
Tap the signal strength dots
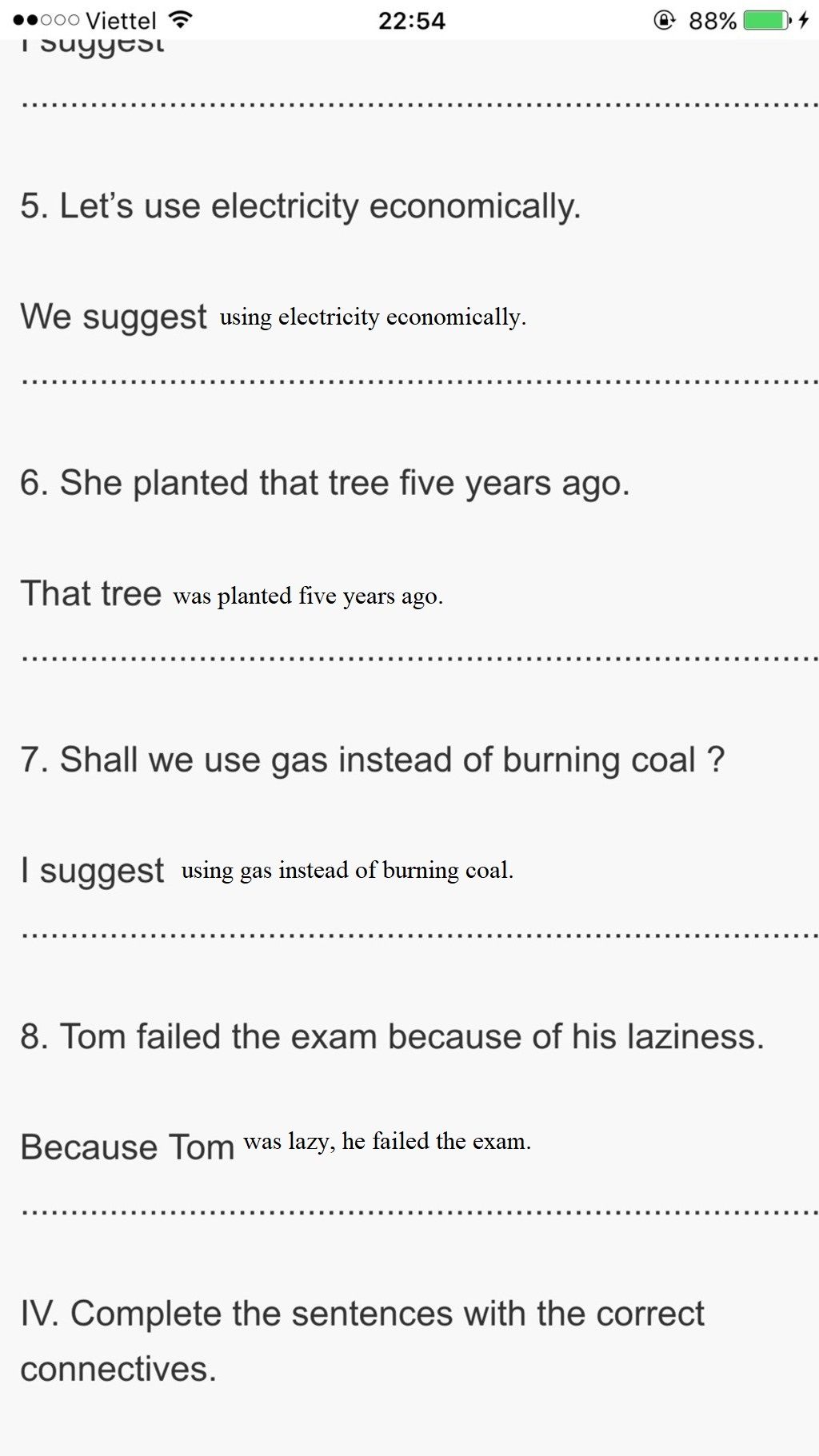click(x=46, y=20)
